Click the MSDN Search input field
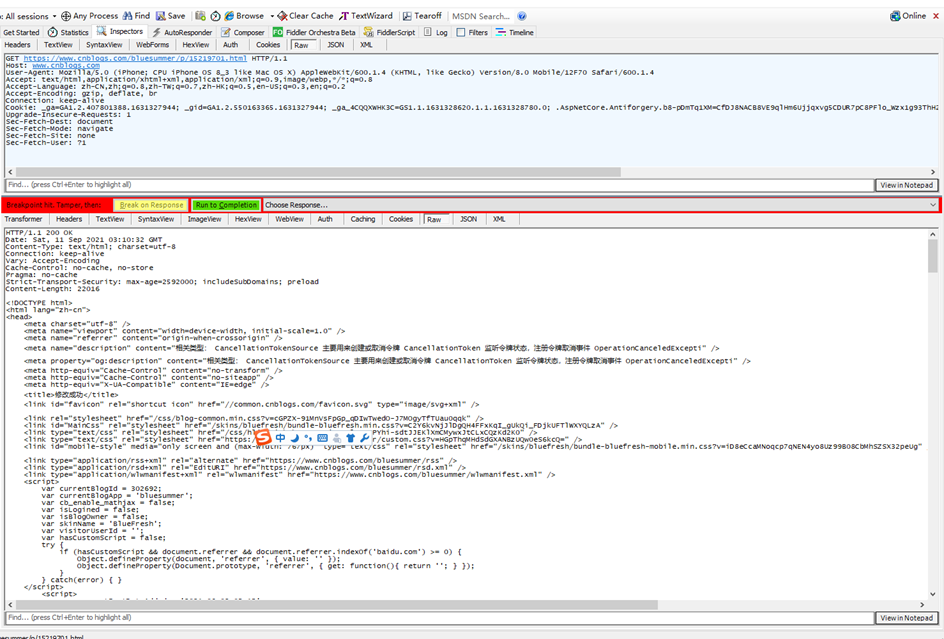 coord(481,16)
